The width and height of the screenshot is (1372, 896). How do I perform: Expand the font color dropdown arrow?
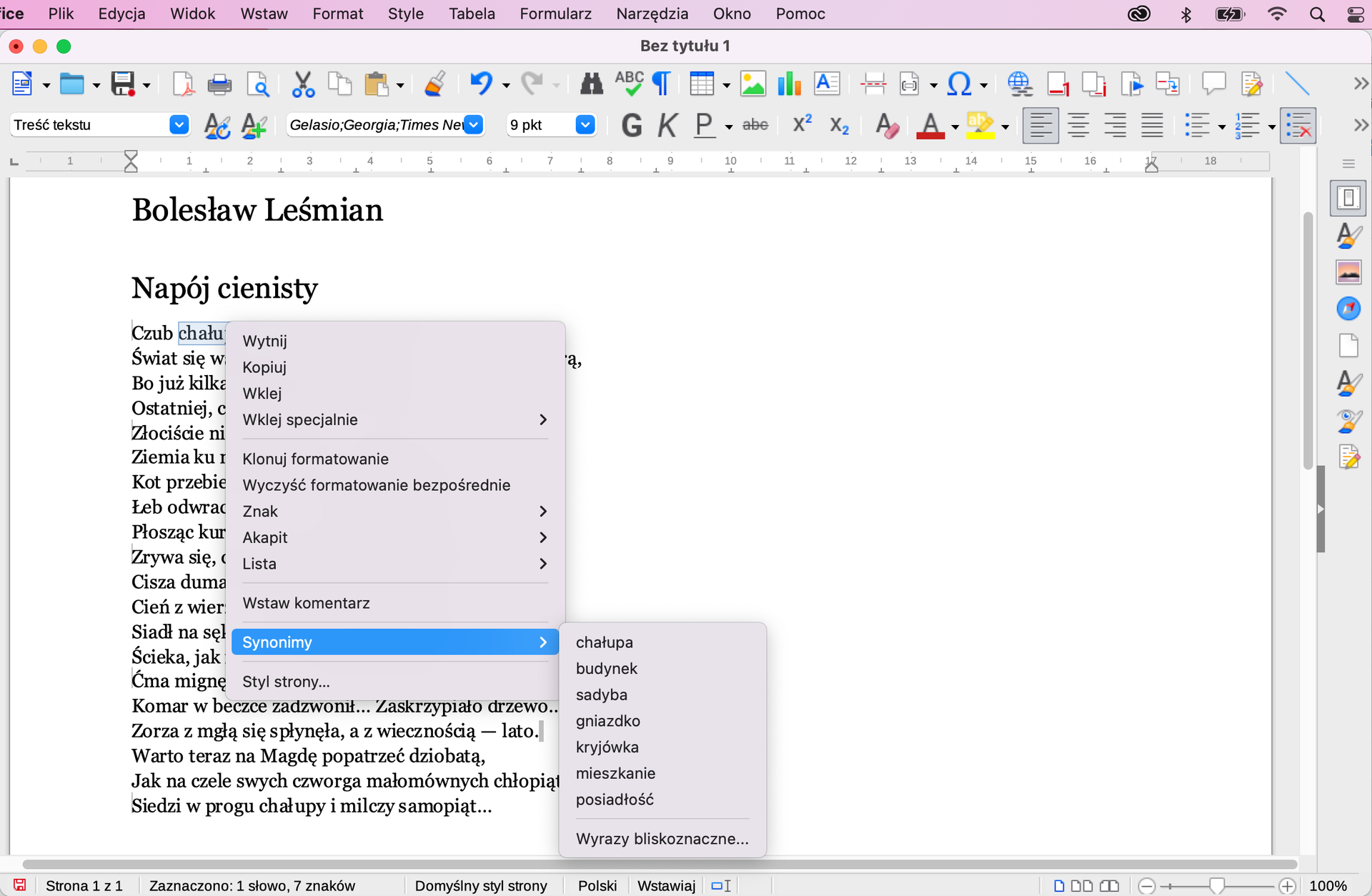coord(955,127)
